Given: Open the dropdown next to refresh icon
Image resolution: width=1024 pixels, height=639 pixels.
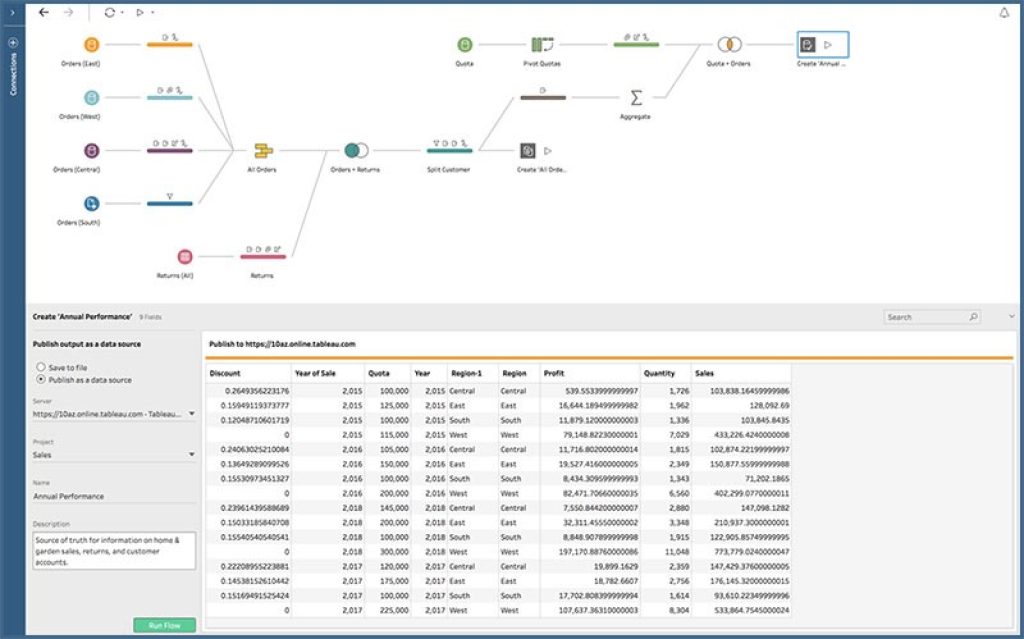Looking at the screenshot, I should (x=122, y=12).
